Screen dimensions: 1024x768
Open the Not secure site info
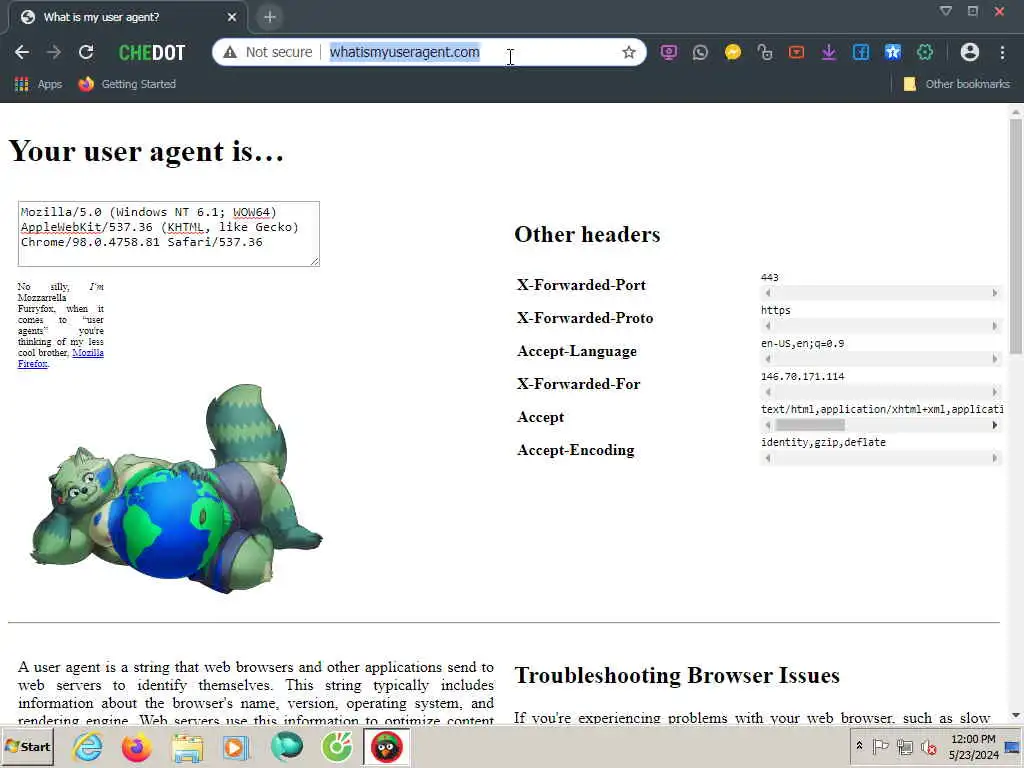coord(268,52)
